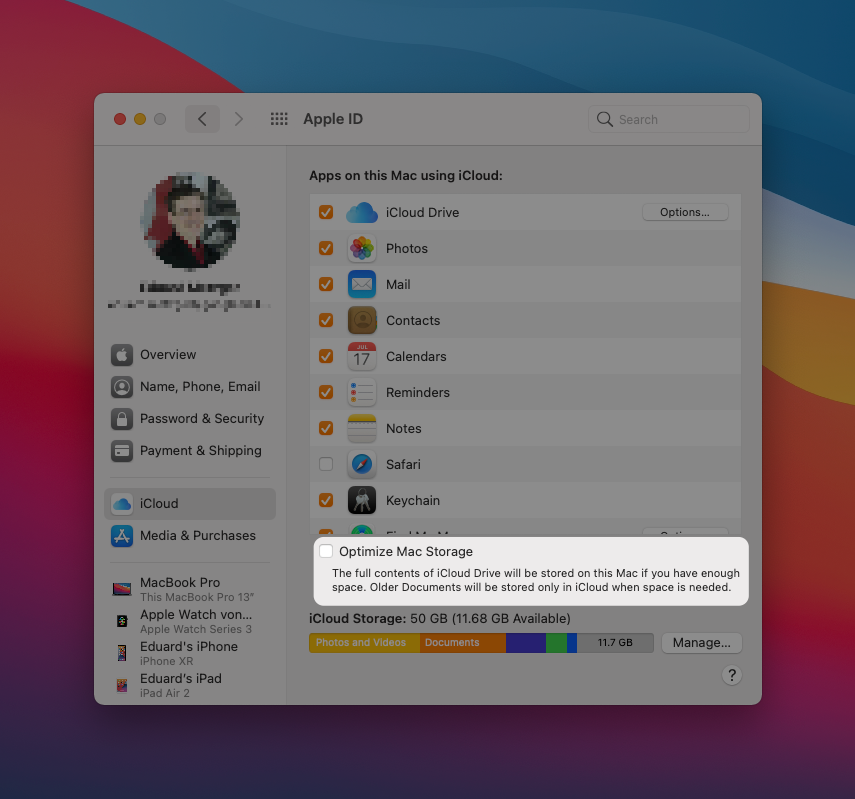Screen dimensions: 855x799
Task: Enable the Safari checkbox
Action: coord(326,464)
